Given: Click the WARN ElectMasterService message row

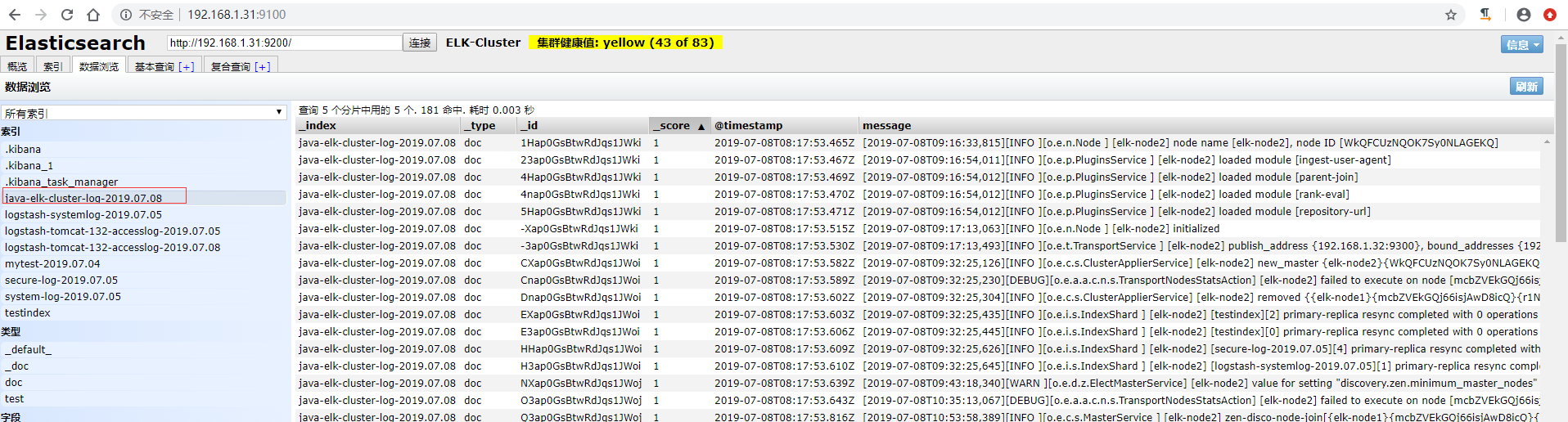Looking at the screenshot, I should click(x=1200, y=383).
